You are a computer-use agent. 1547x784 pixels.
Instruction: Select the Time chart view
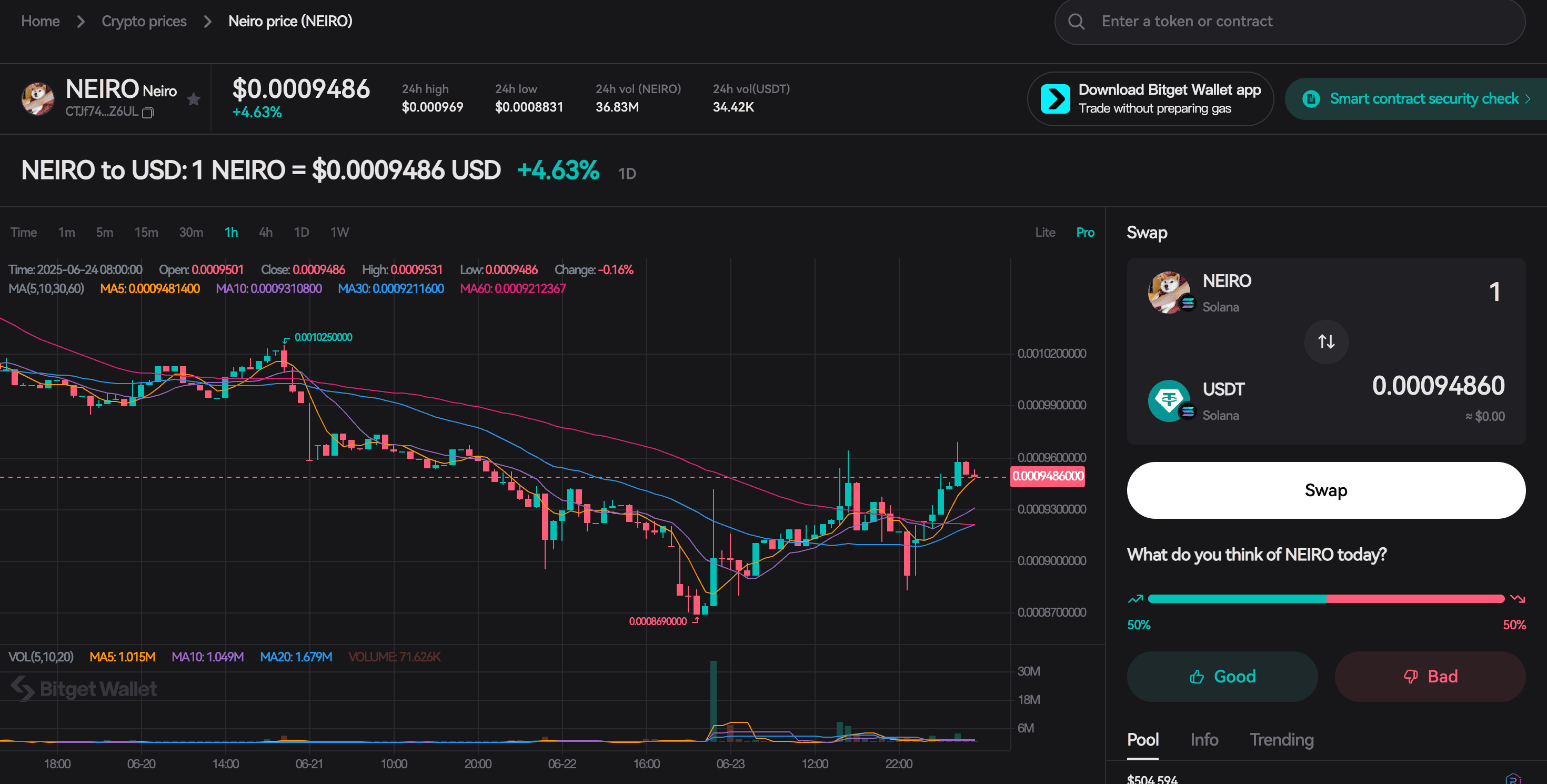click(x=24, y=233)
